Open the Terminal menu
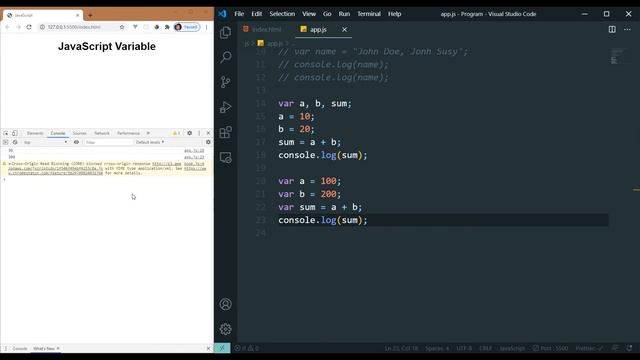 (x=369, y=14)
